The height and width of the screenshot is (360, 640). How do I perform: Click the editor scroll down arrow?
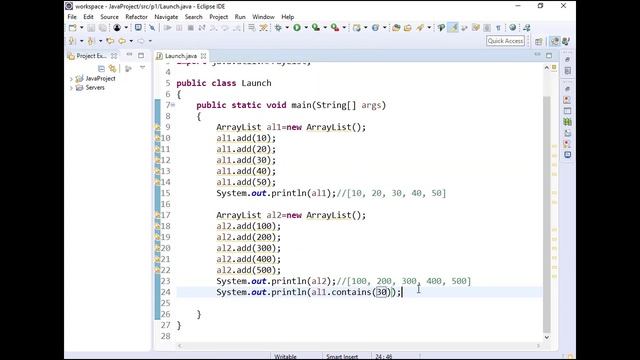pyautogui.click(x=547, y=338)
